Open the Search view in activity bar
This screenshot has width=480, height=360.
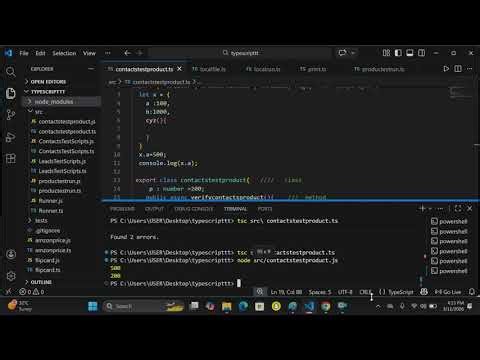click(x=11, y=72)
